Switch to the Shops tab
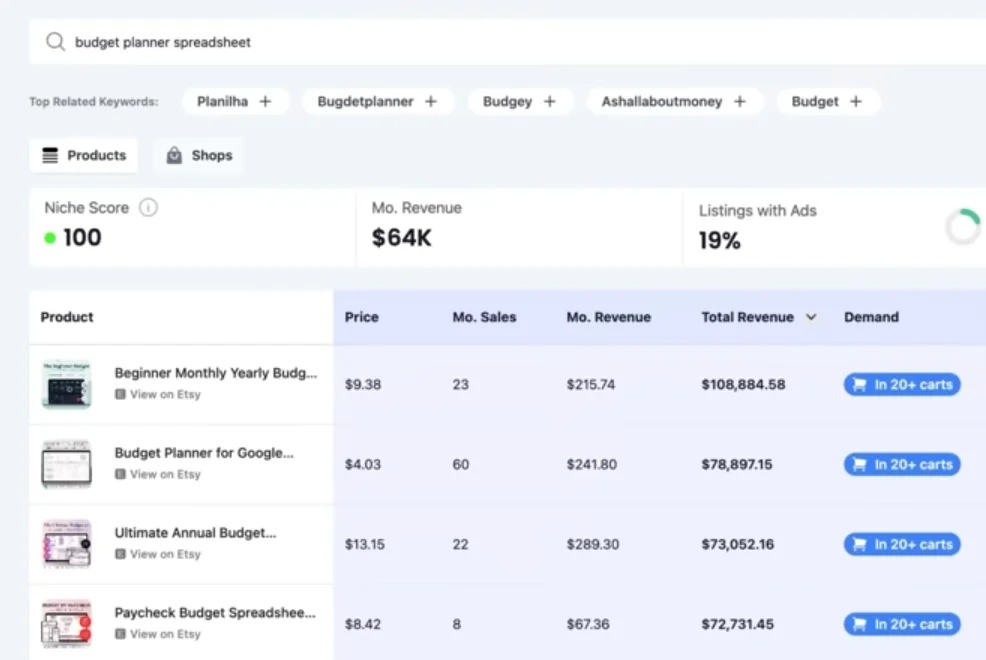 tap(199, 156)
